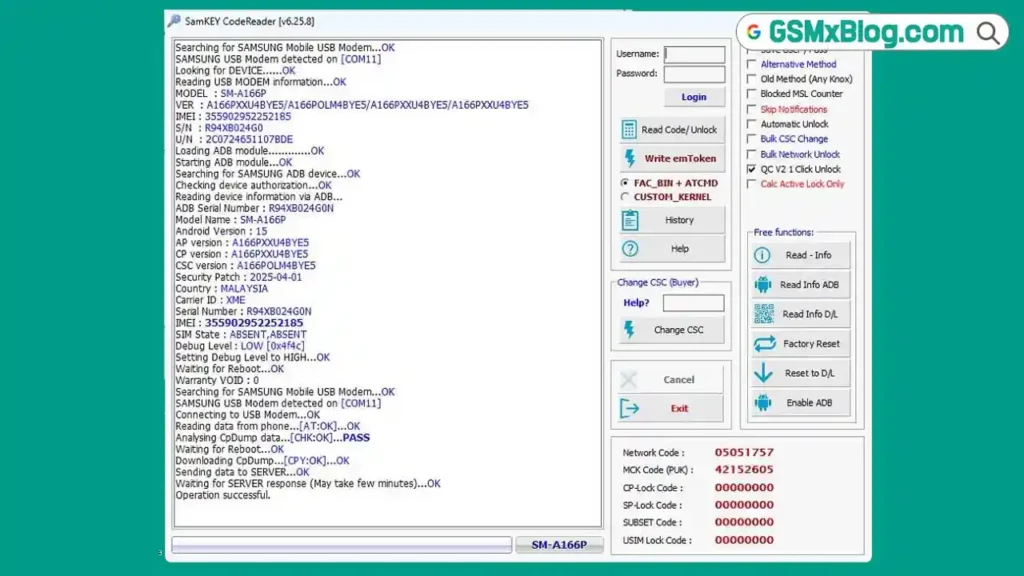Click the Write emToken button label
The image size is (1024, 576).
pos(680,159)
